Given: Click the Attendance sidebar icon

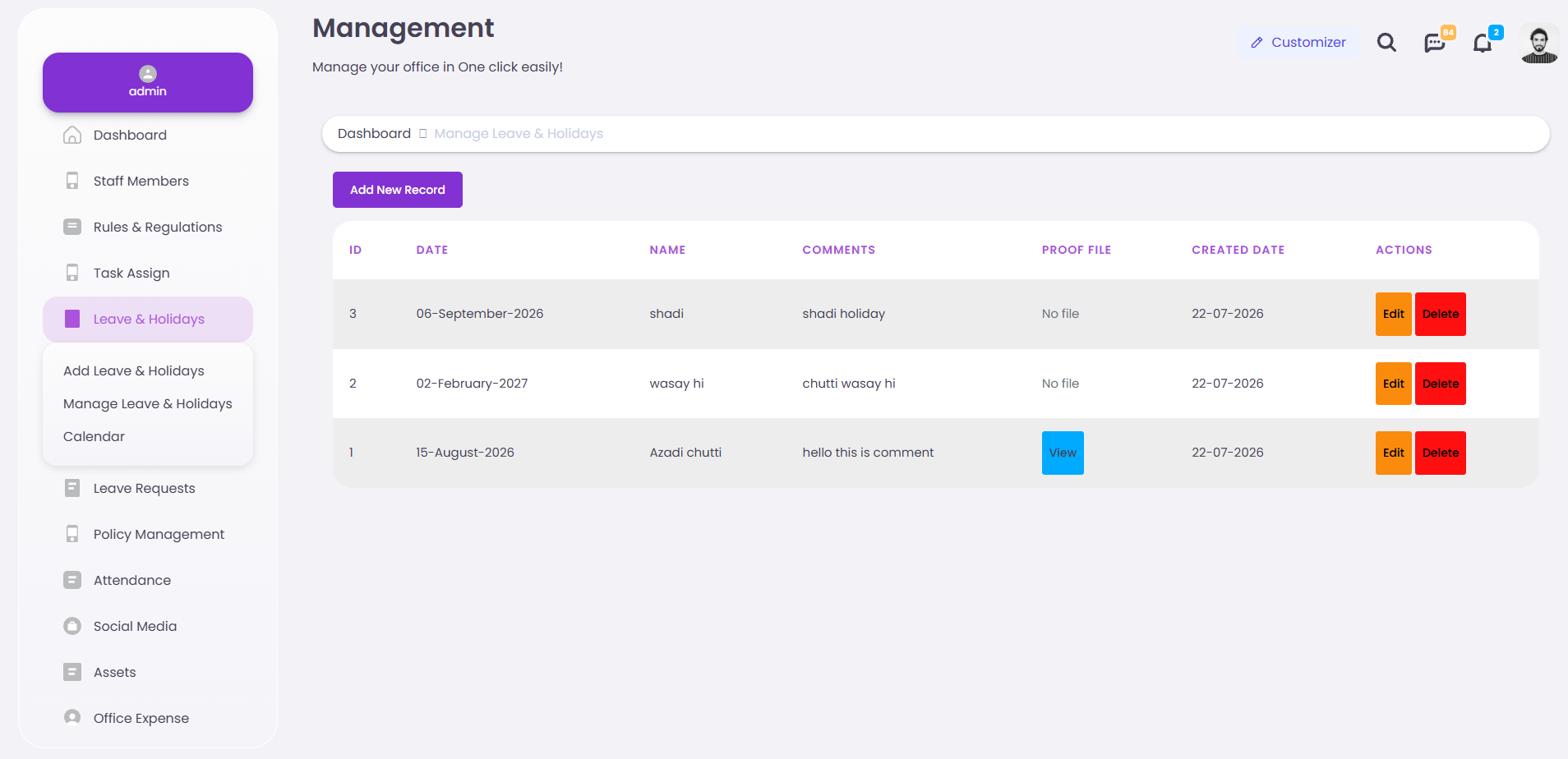Looking at the screenshot, I should click(x=72, y=580).
